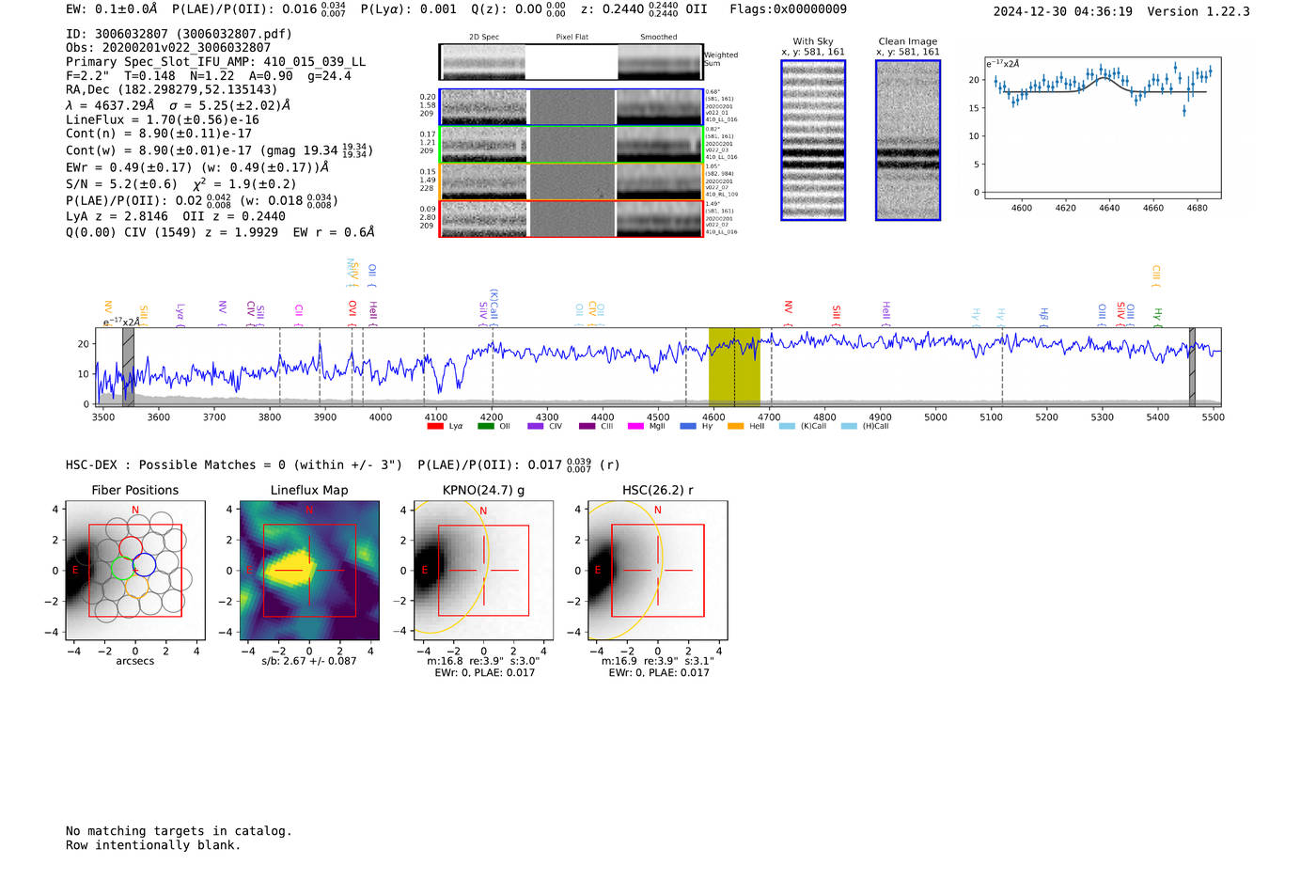Click No matching targets in catalog. text

[x=179, y=831]
